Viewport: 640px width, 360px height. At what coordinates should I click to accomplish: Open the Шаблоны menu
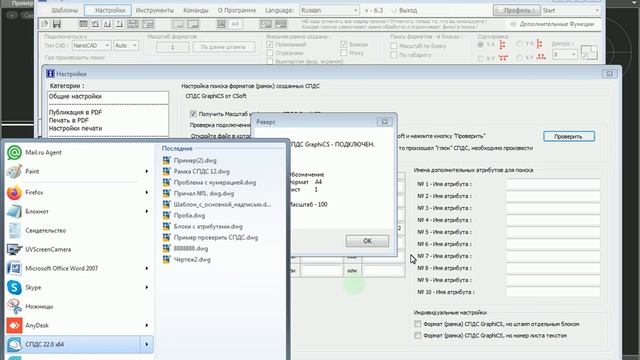point(64,10)
